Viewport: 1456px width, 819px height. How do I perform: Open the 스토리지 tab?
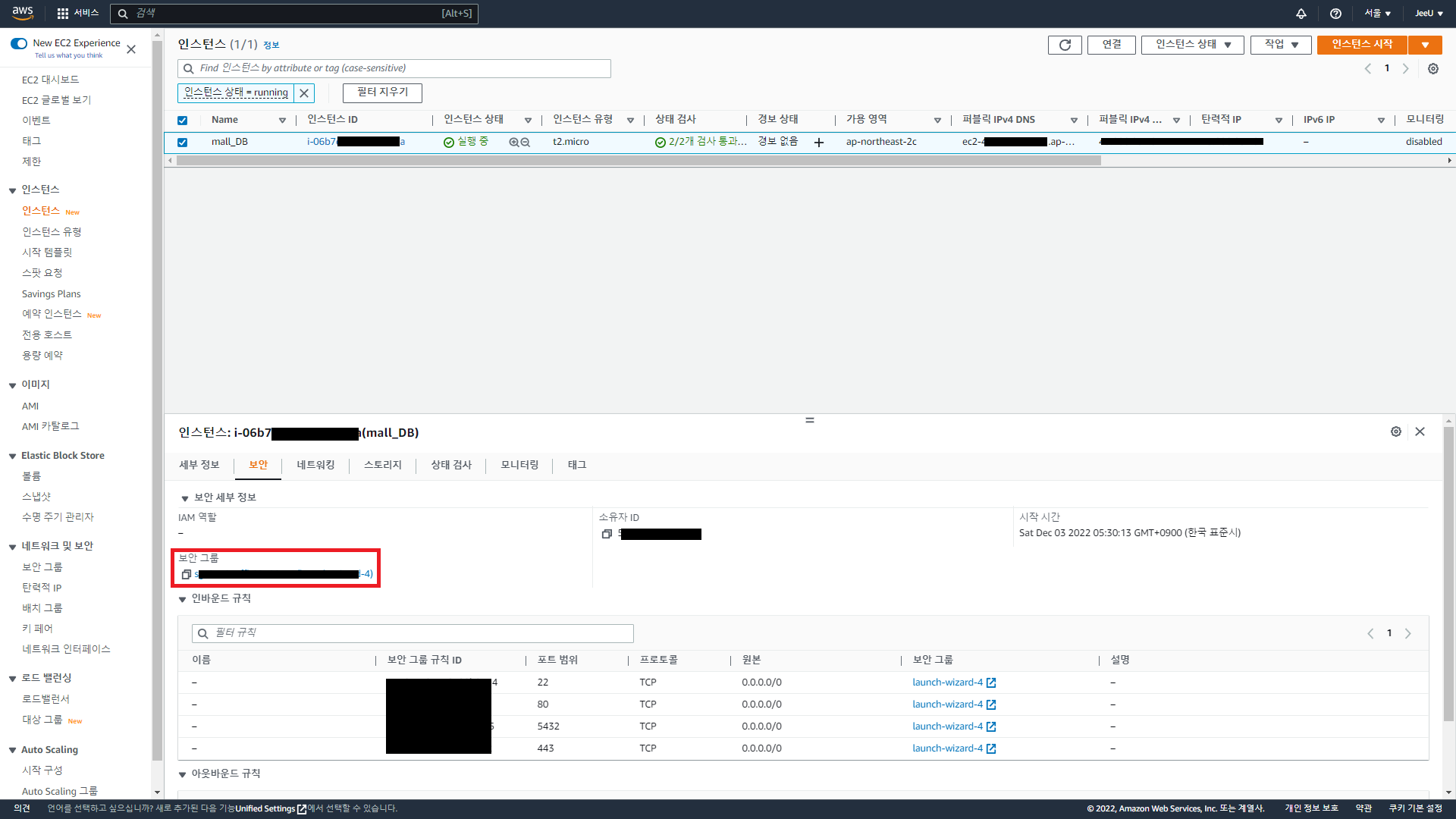383,465
